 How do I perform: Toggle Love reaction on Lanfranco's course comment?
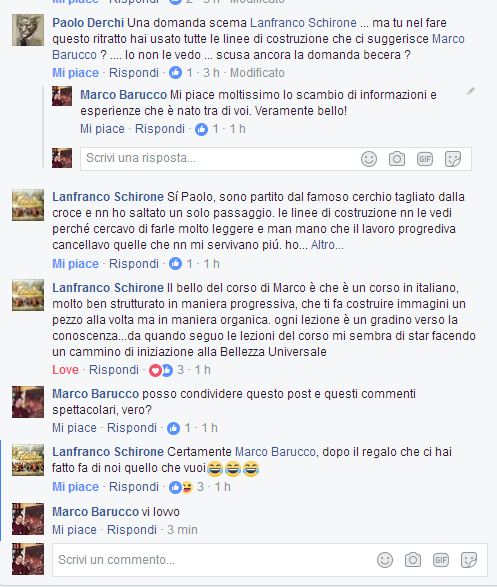tap(65, 370)
